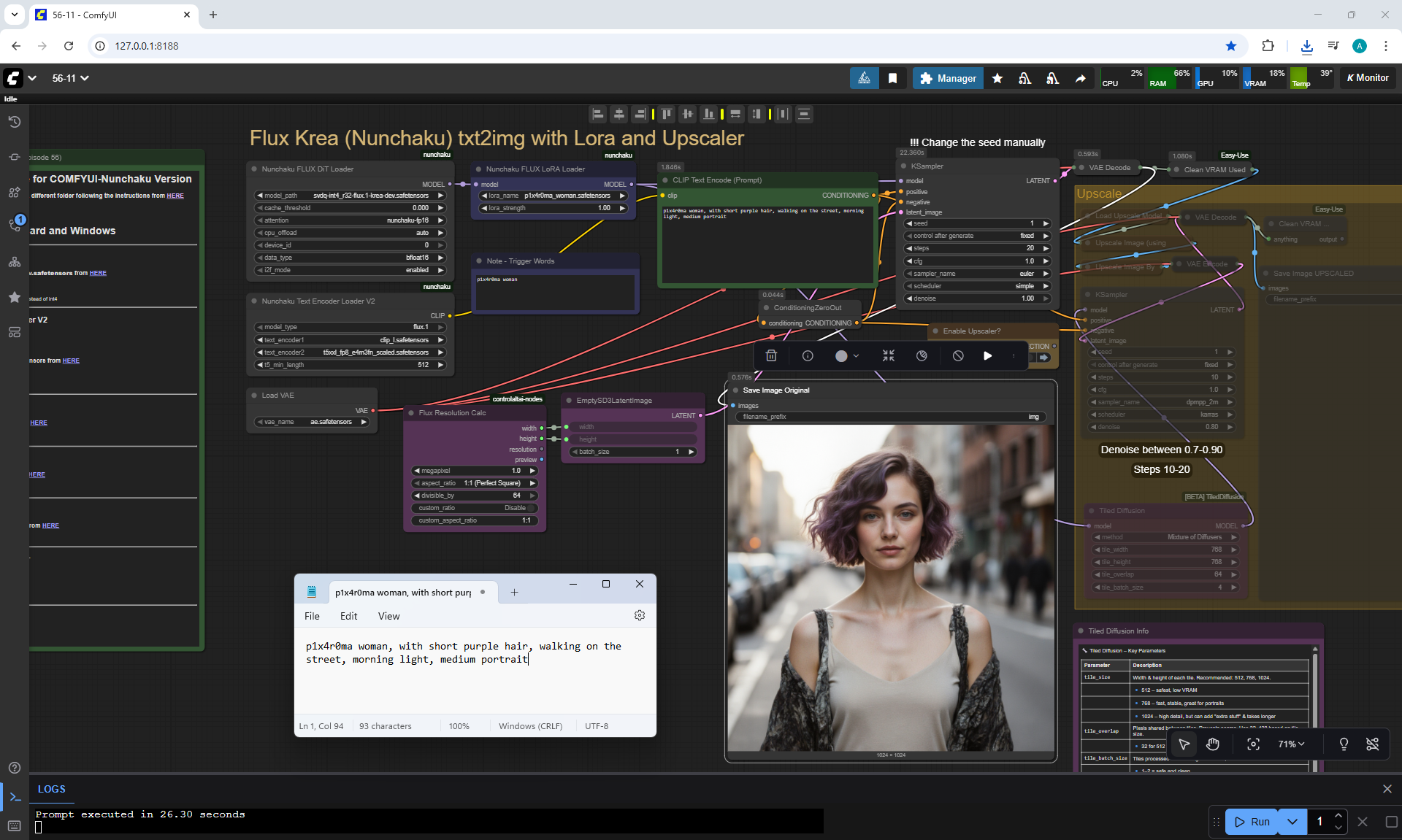
Task: Expand the Run button options dropdown
Action: pos(1292,821)
